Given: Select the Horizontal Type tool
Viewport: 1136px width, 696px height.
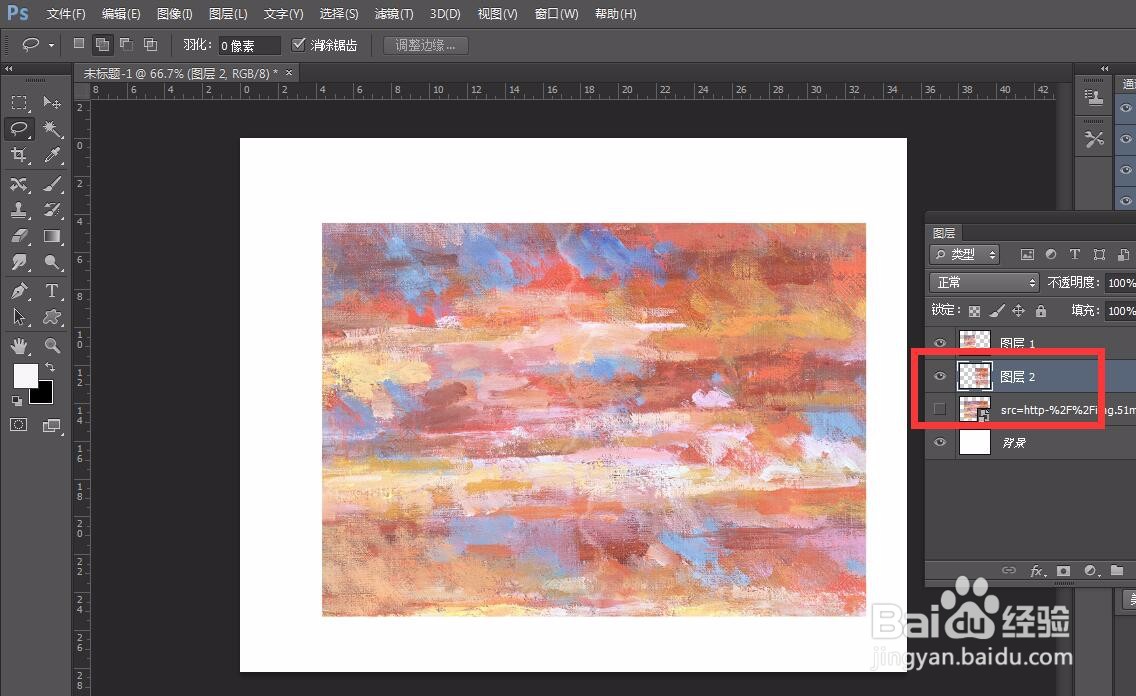Looking at the screenshot, I should pyautogui.click(x=51, y=291).
